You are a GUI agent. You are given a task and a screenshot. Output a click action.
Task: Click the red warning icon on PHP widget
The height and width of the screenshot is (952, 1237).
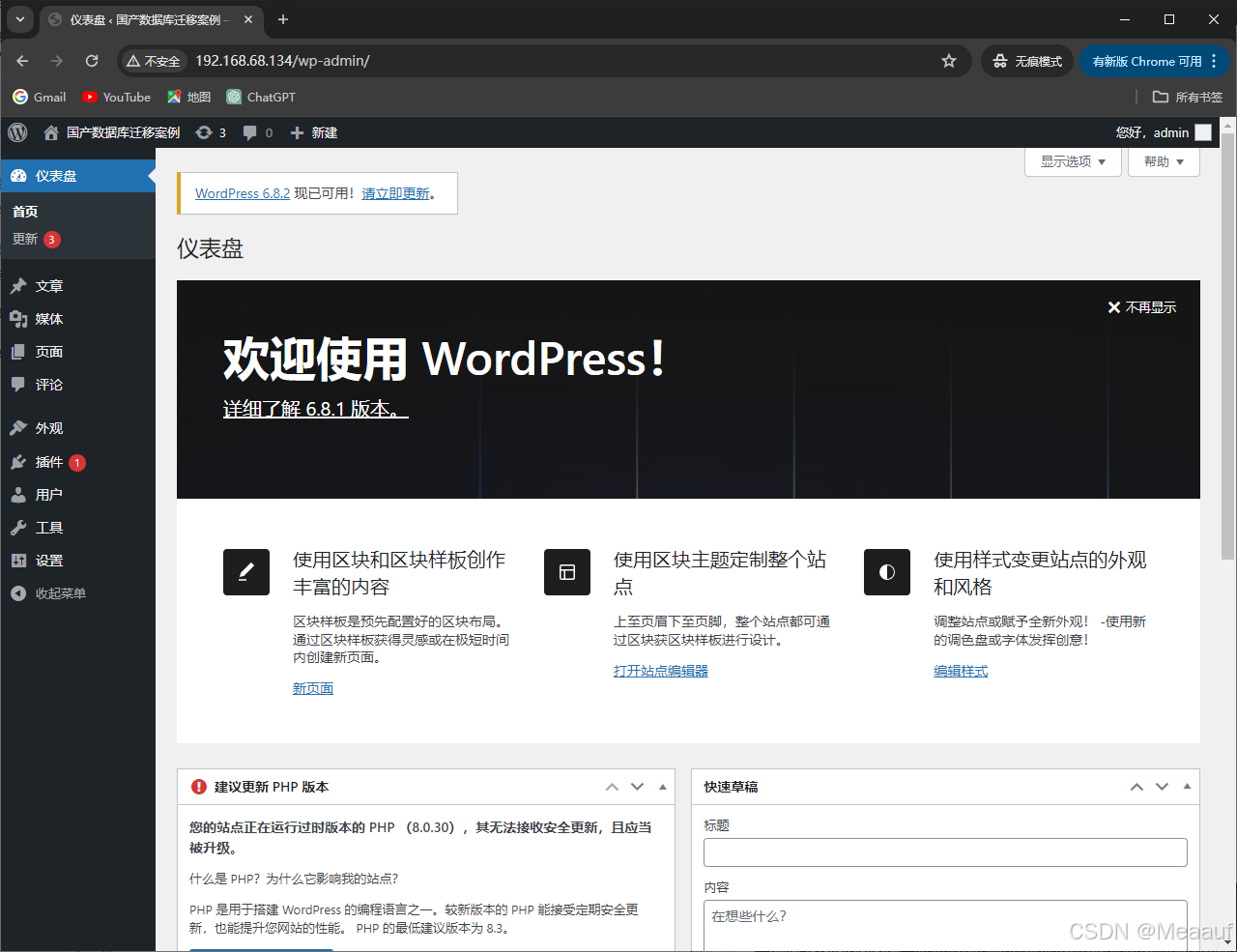199,787
